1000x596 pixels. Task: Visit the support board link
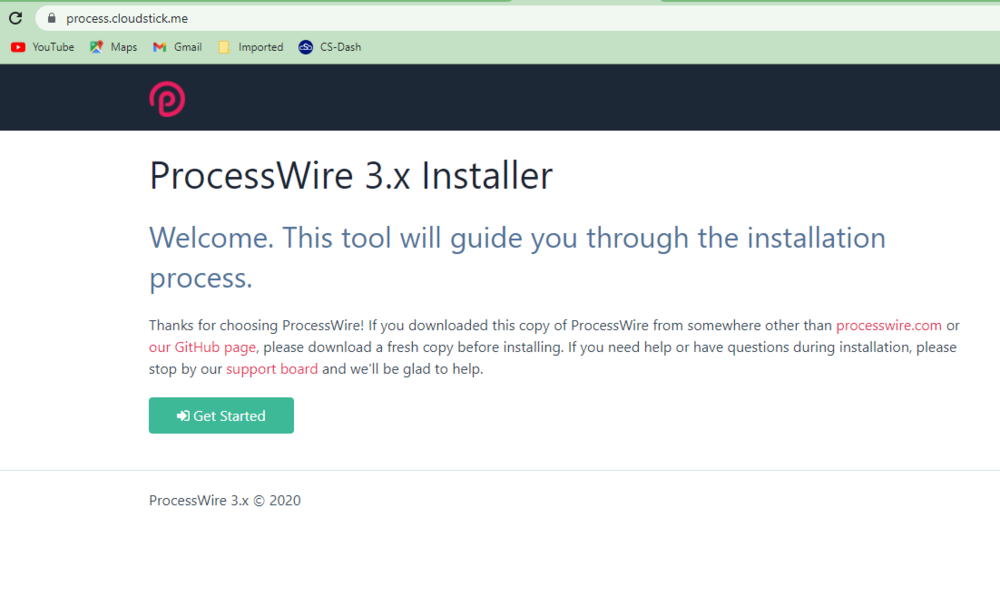pyautogui.click(x=272, y=369)
